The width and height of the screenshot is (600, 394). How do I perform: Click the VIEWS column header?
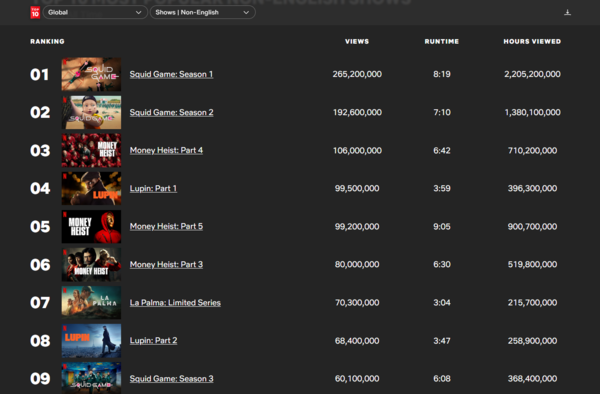[357, 41]
